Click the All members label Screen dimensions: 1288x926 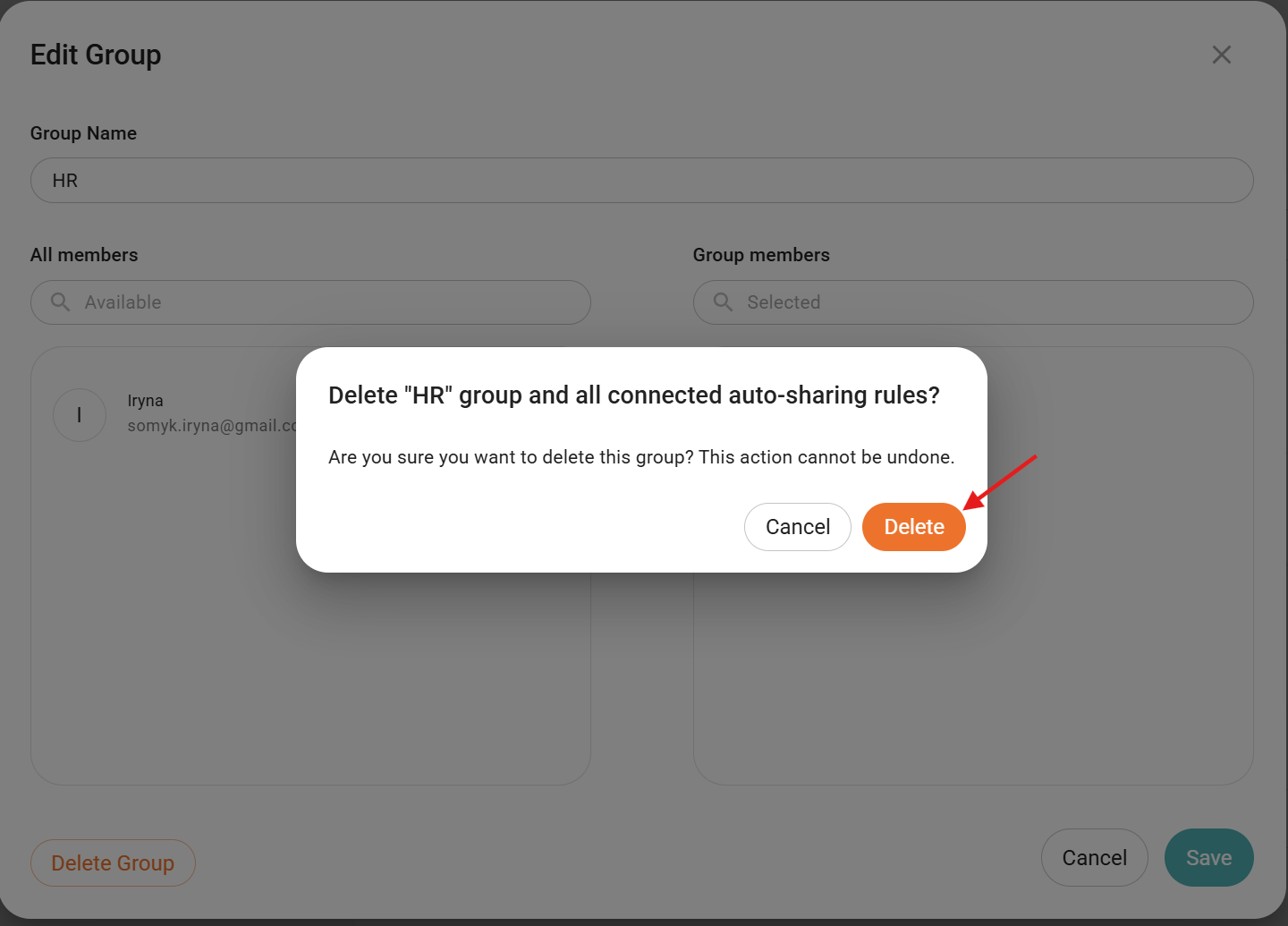tap(84, 255)
